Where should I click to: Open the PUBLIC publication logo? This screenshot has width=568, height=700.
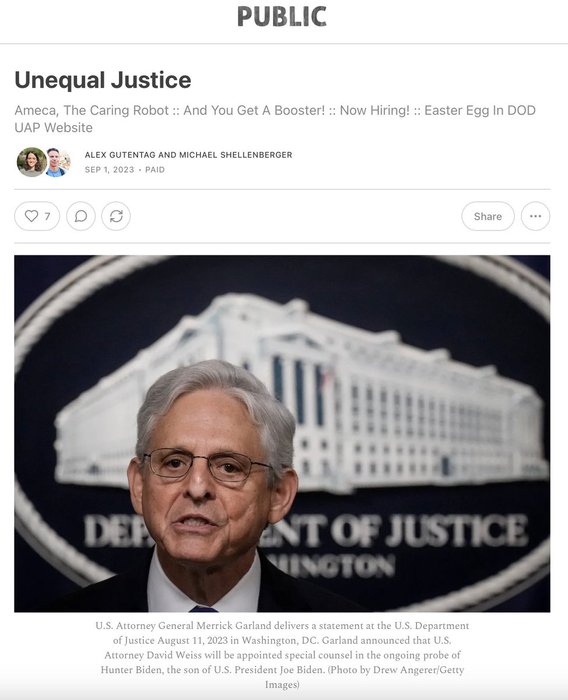click(282, 17)
